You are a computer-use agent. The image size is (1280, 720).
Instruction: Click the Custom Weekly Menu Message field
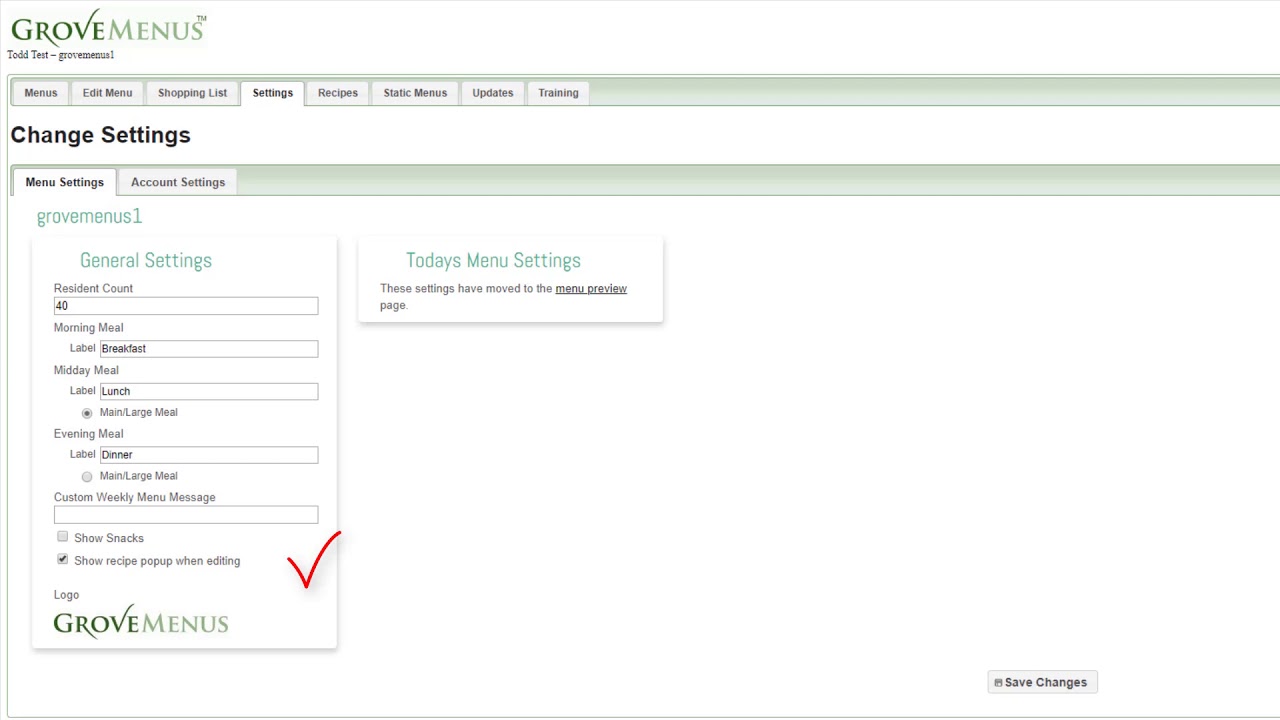186,514
